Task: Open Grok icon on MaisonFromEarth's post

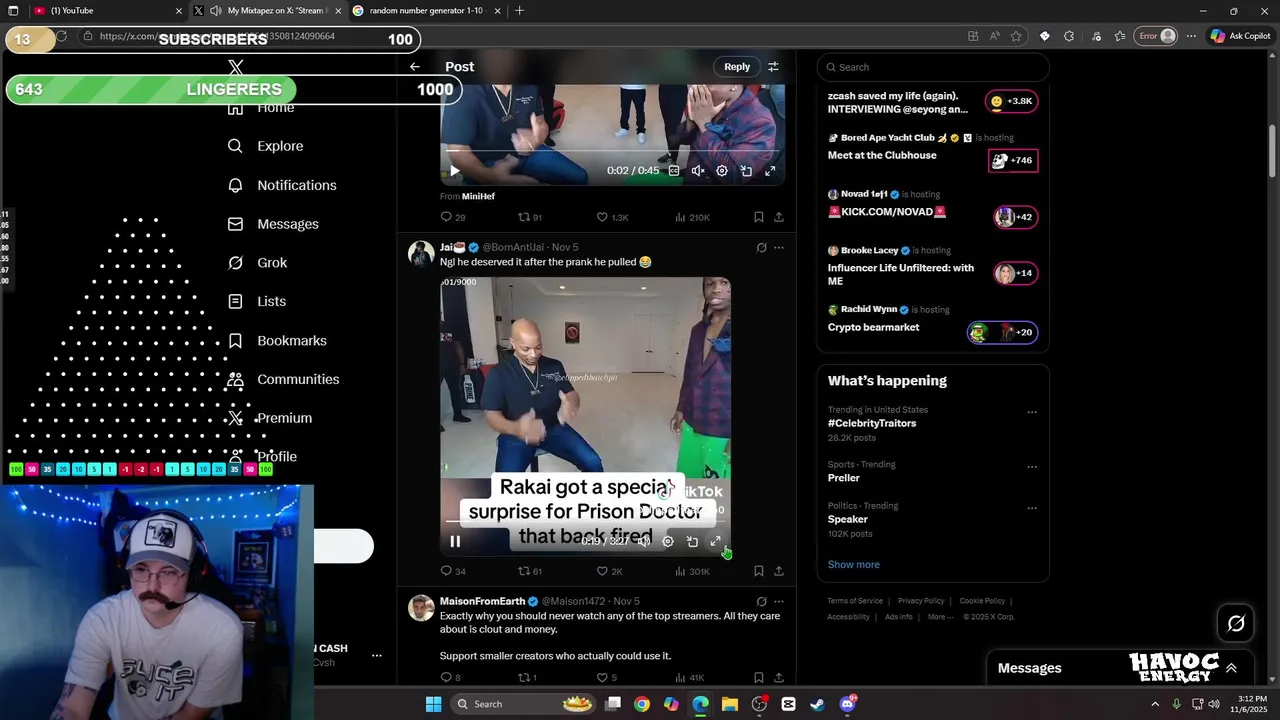Action: (761, 601)
